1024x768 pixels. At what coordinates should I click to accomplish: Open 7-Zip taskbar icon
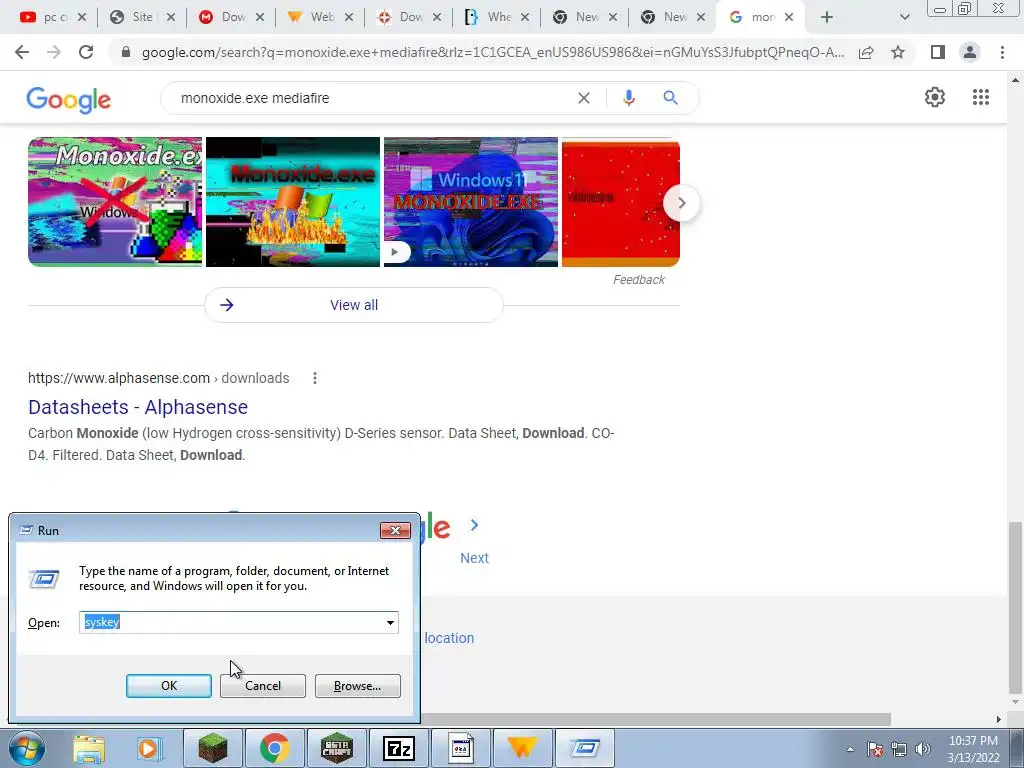(399, 748)
